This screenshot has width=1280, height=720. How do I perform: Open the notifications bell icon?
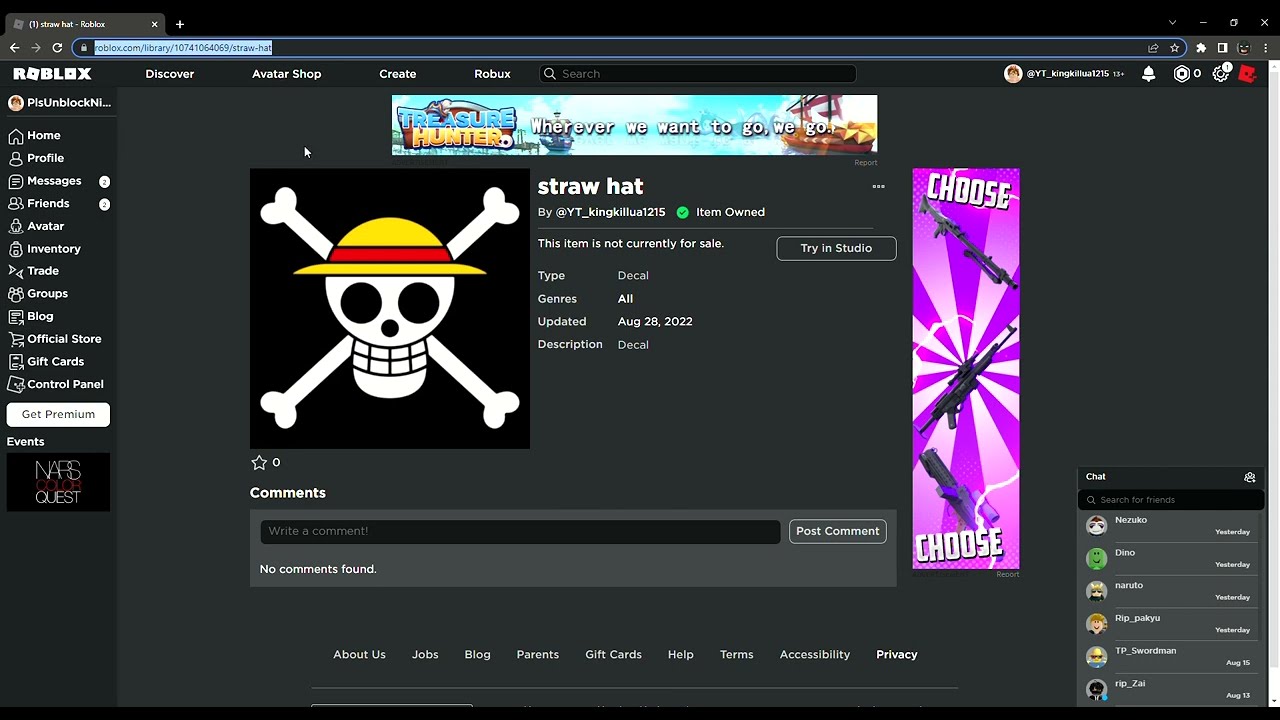pos(1149,74)
